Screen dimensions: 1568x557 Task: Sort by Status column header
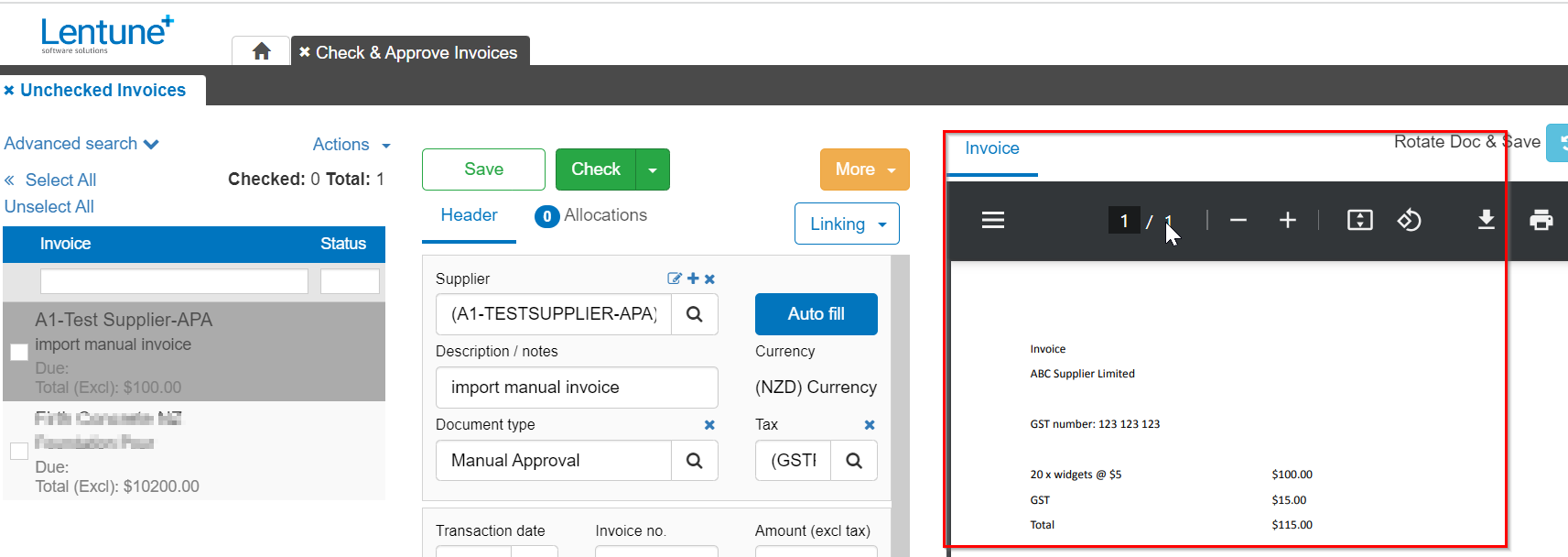click(x=343, y=244)
